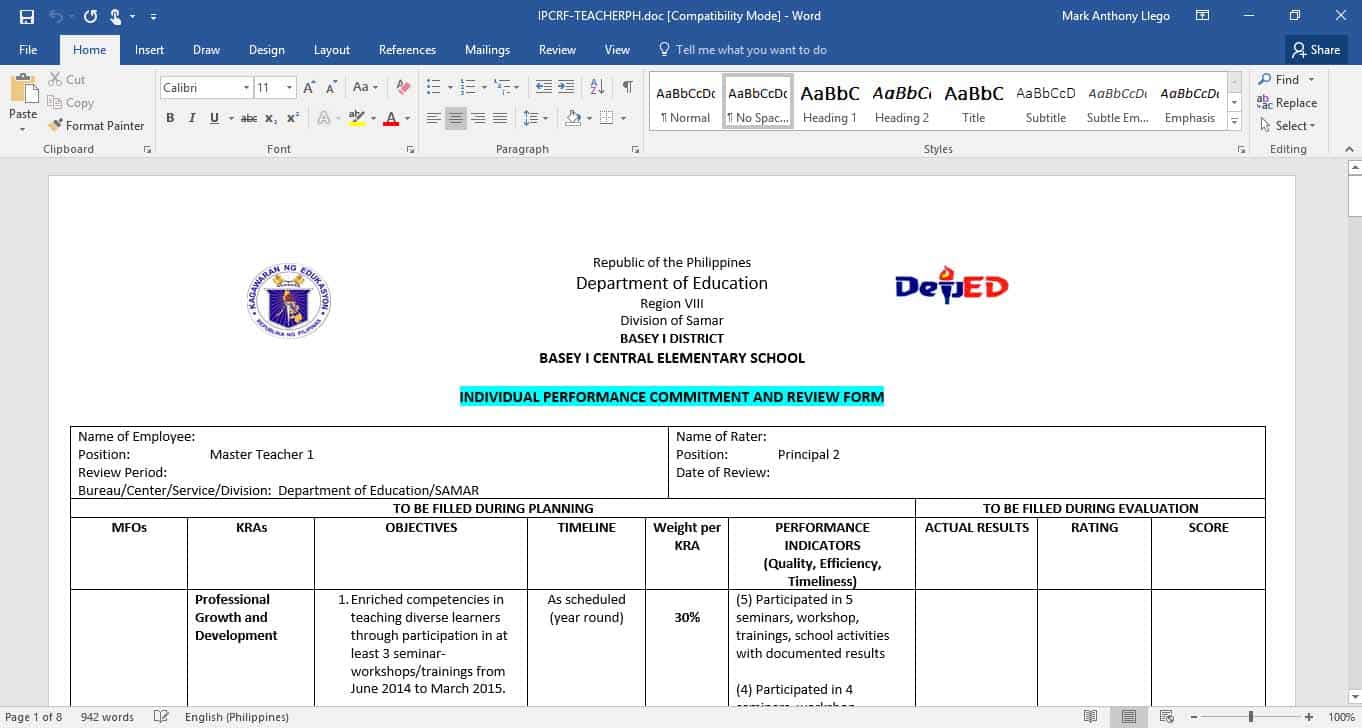Apply the Title style

pyautogui.click(x=973, y=103)
